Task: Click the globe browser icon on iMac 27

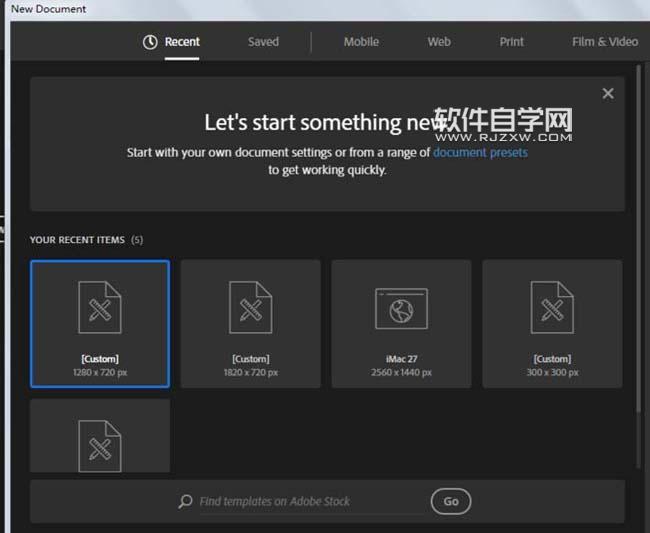Action: pos(401,309)
